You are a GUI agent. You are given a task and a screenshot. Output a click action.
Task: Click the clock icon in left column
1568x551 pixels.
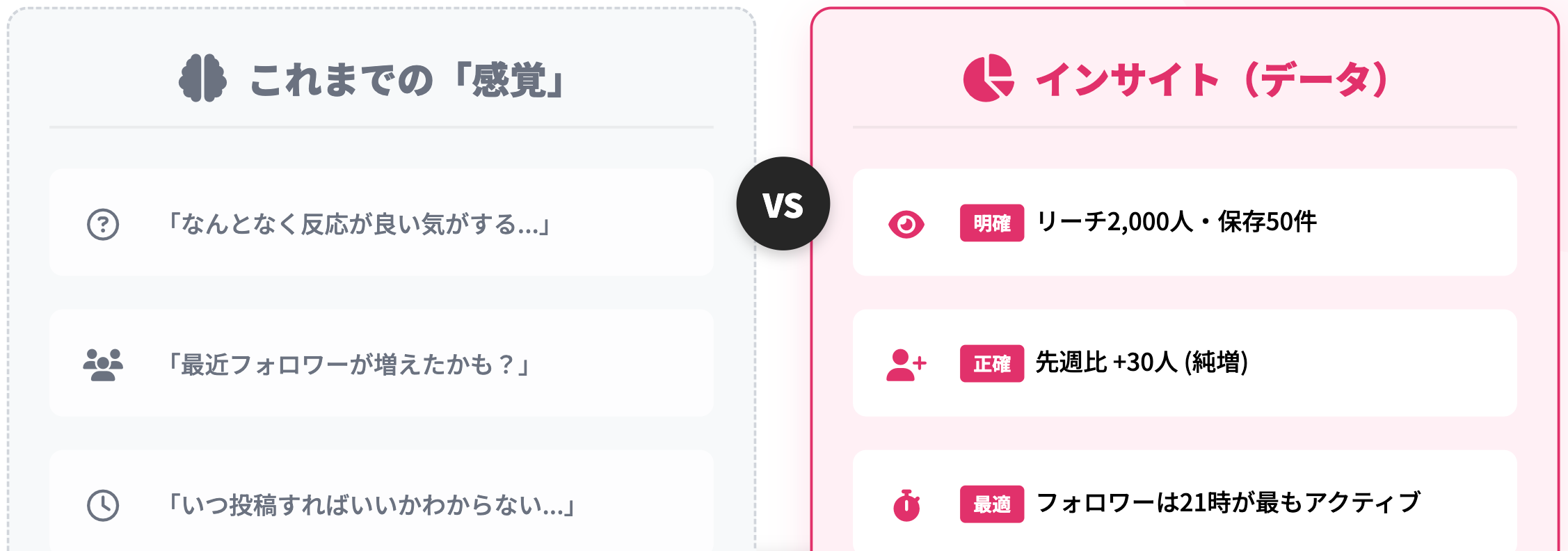[103, 505]
